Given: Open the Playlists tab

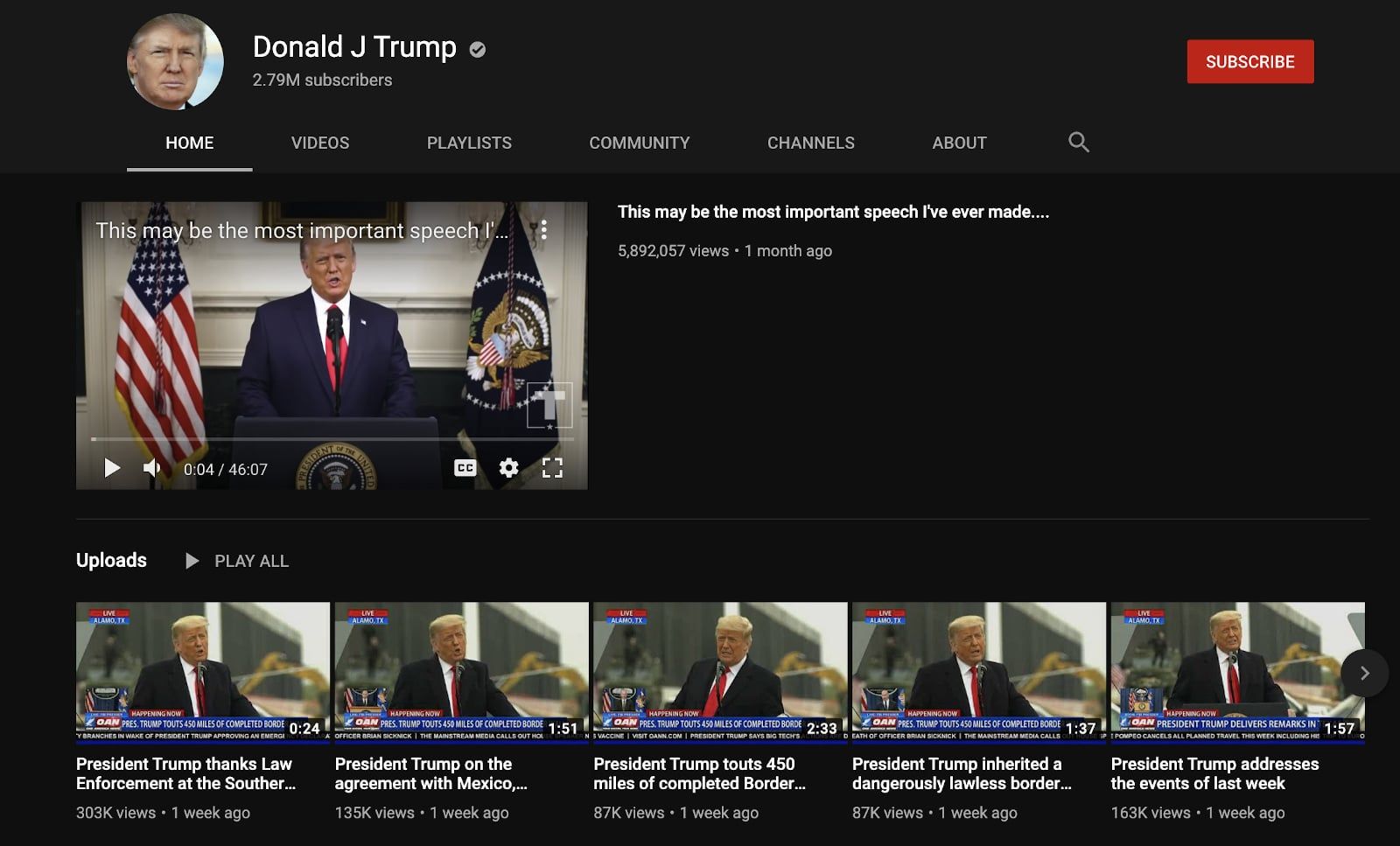Looking at the screenshot, I should click(x=469, y=143).
